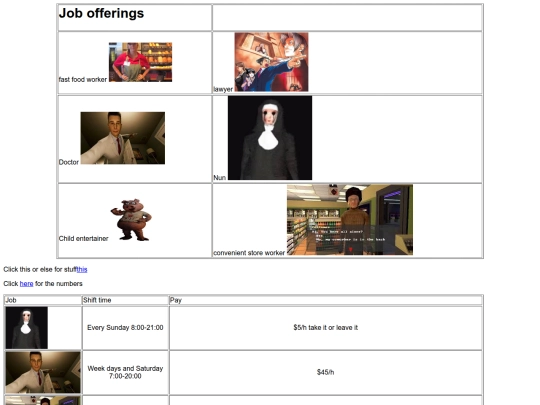The image size is (540, 405).
Task: Click the 'this' link for stuff
Action: pos(82,269)
